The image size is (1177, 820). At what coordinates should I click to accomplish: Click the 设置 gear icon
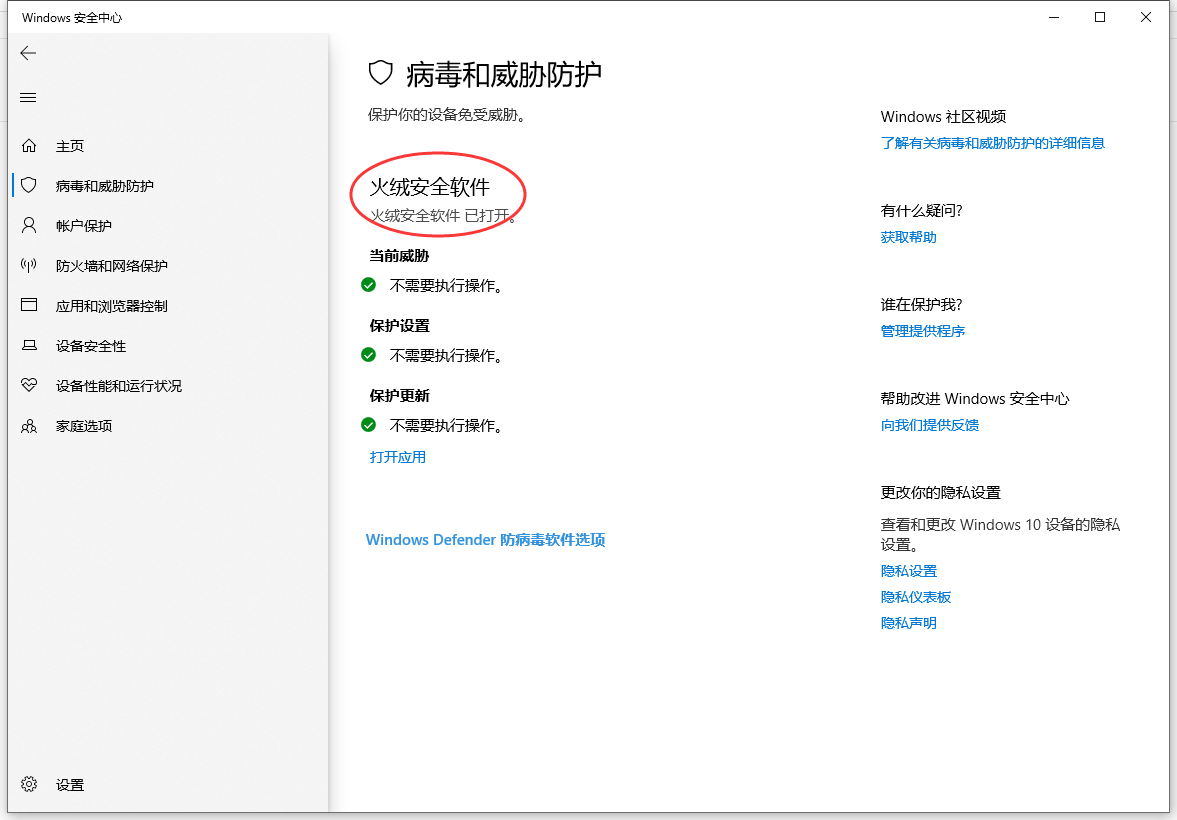29,785
